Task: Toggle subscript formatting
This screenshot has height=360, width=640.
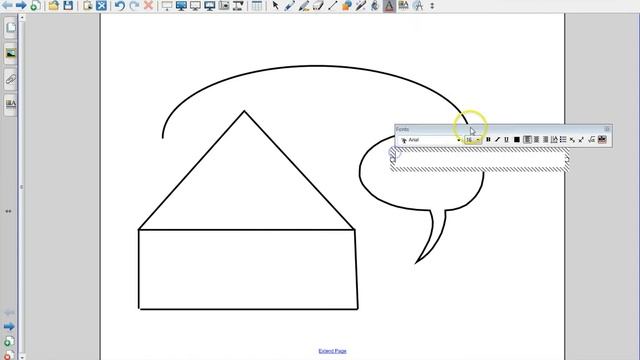Action: pos(572,140)
